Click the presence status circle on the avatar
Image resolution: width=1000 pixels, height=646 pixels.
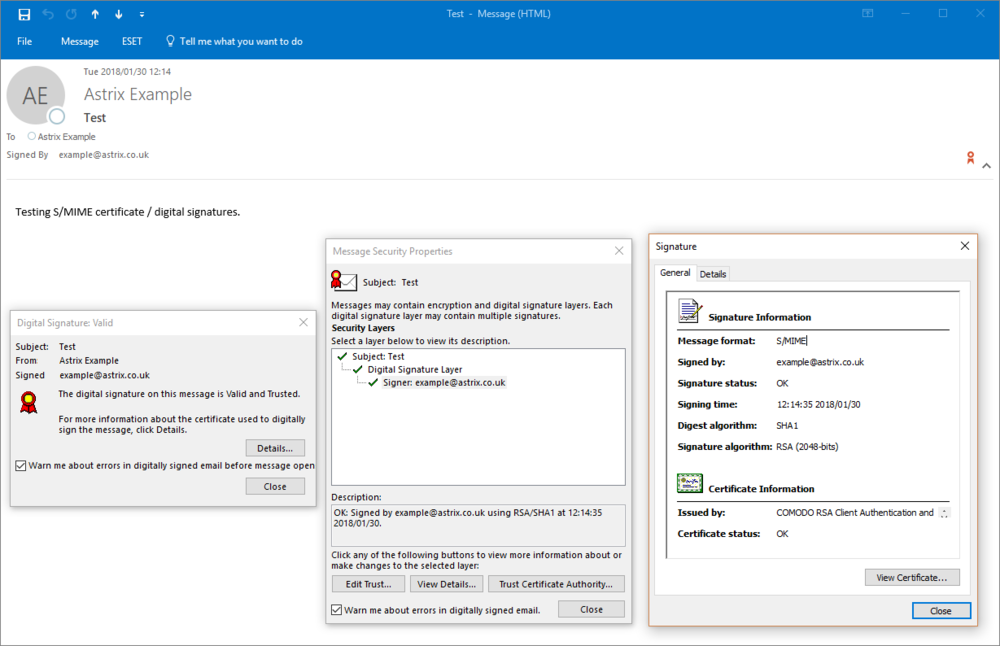[57, 116]
